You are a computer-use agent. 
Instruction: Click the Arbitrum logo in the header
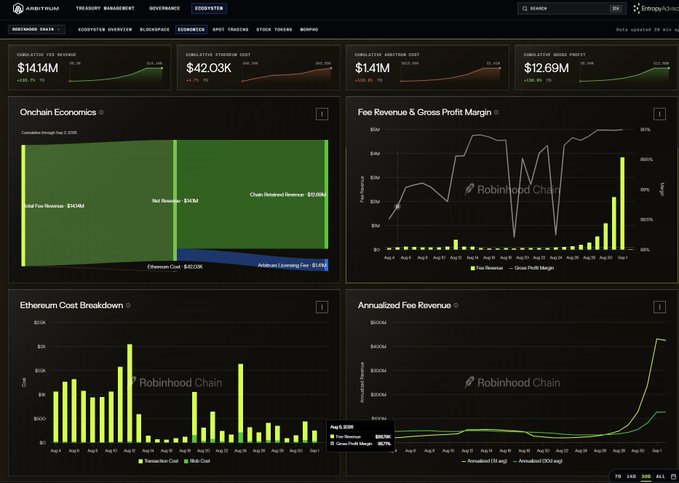pyautogui.click(x=36, y=8)
